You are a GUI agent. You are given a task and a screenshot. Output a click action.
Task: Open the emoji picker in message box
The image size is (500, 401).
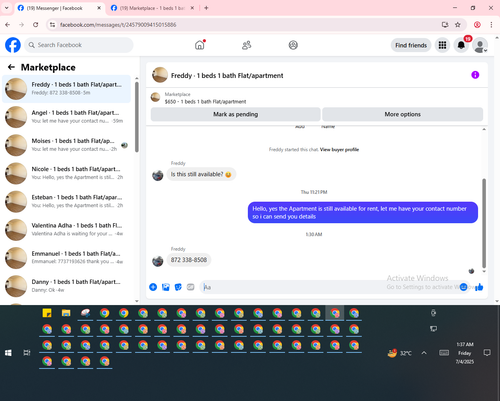[x=463, y=287]
